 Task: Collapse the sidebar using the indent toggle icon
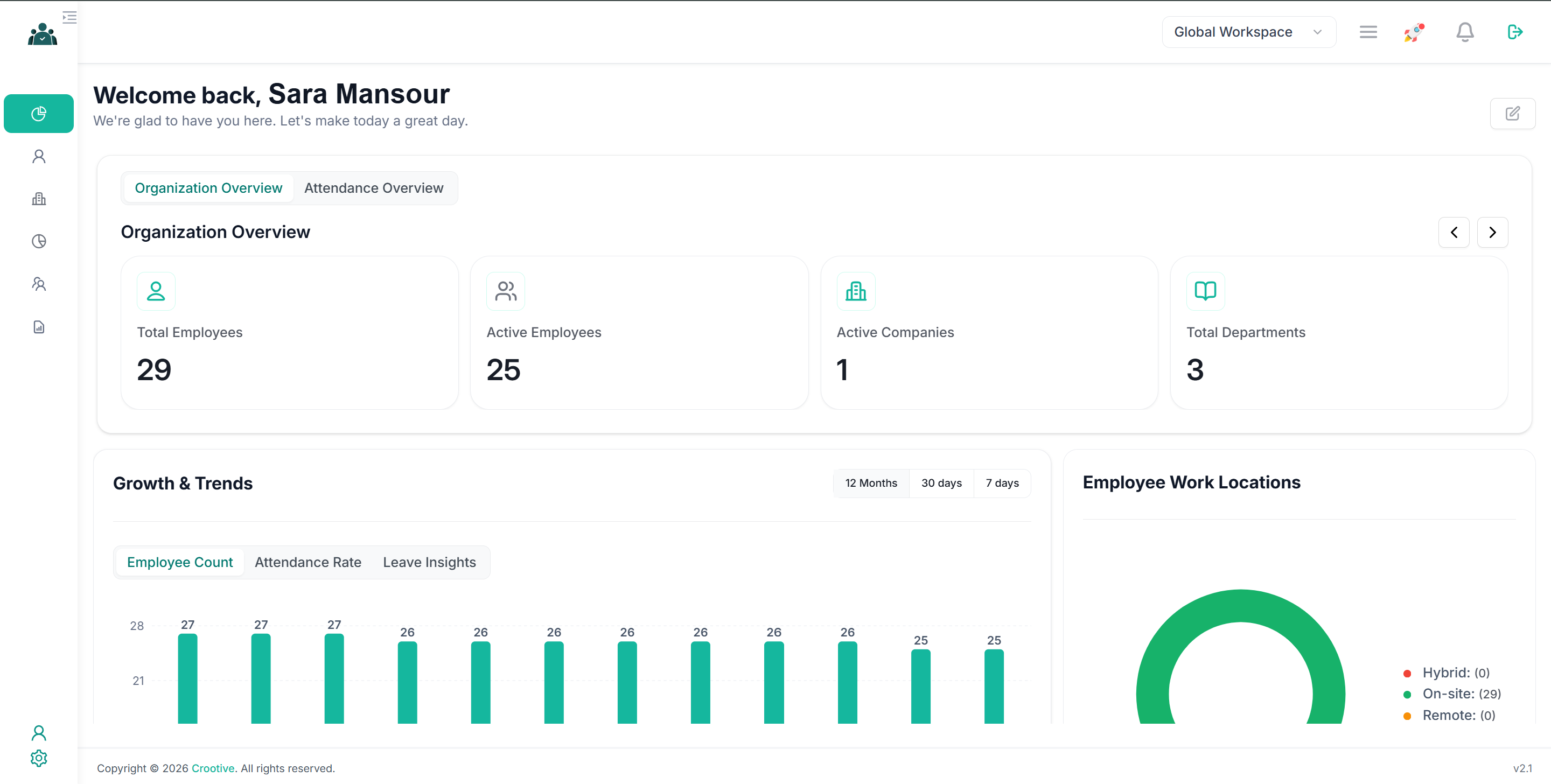coord(69,17)
